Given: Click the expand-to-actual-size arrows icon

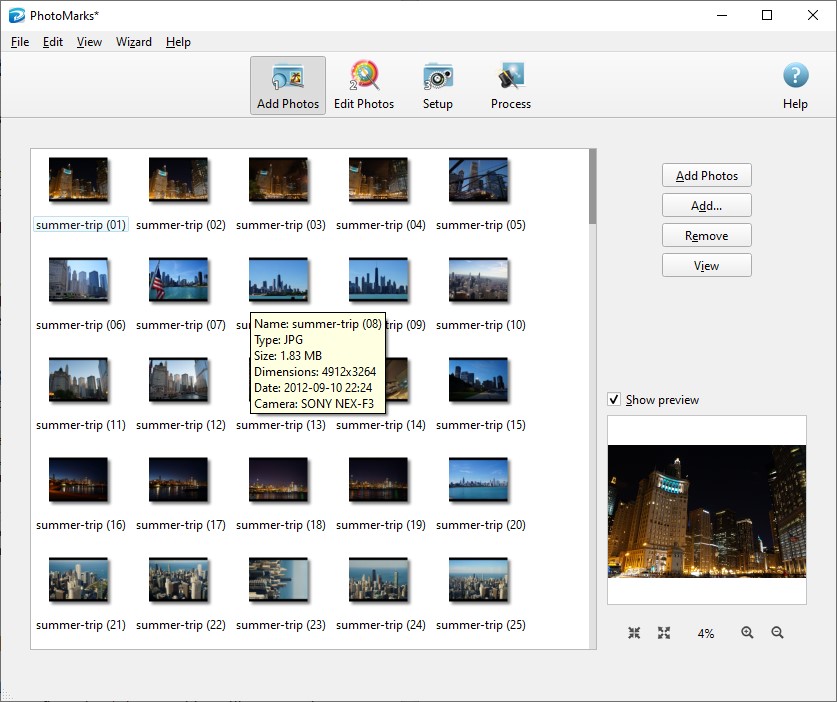Looking at the screenshot, I should point(664,633).
